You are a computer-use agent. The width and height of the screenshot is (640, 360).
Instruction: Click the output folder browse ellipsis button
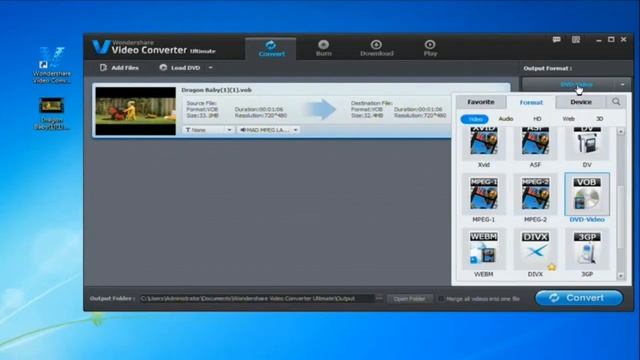(x=379, y=298)
